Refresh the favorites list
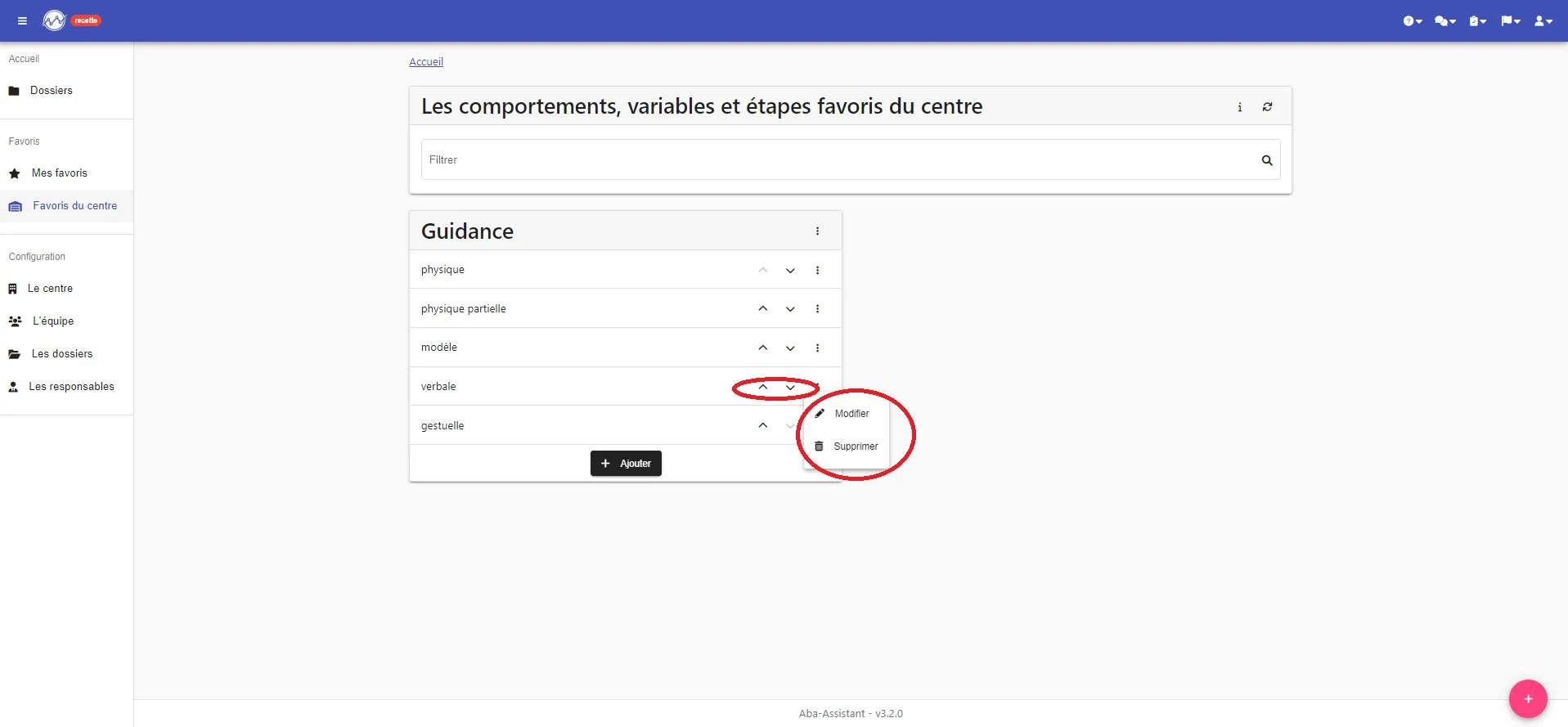This screenshot has height=727, width=1568. [x=1267, y=107]
